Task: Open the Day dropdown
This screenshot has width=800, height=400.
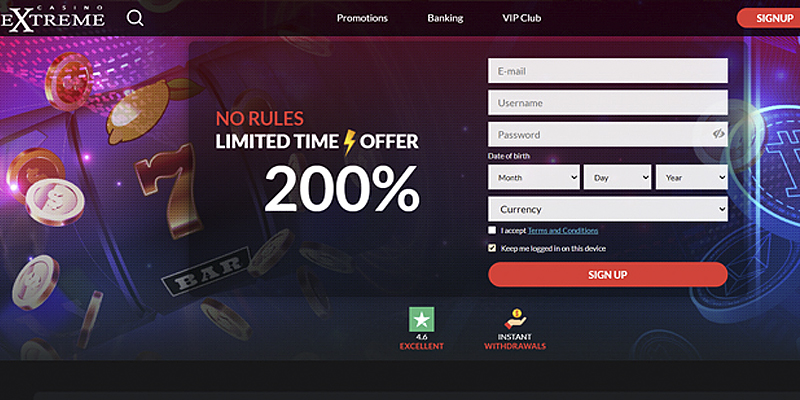Action: [x=617, y=177]
